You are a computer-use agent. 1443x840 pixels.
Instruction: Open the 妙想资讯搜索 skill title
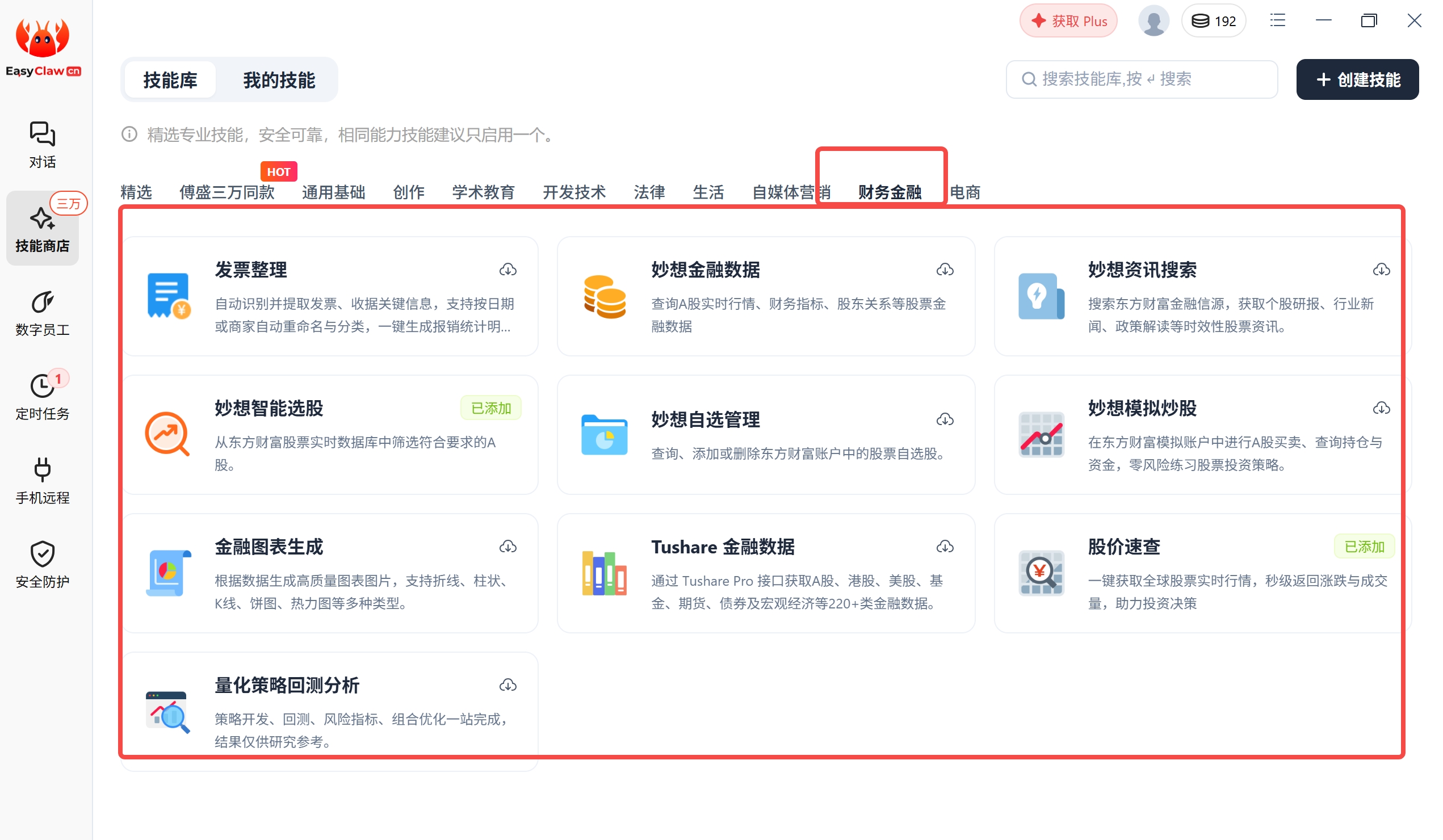point(1142,270)
